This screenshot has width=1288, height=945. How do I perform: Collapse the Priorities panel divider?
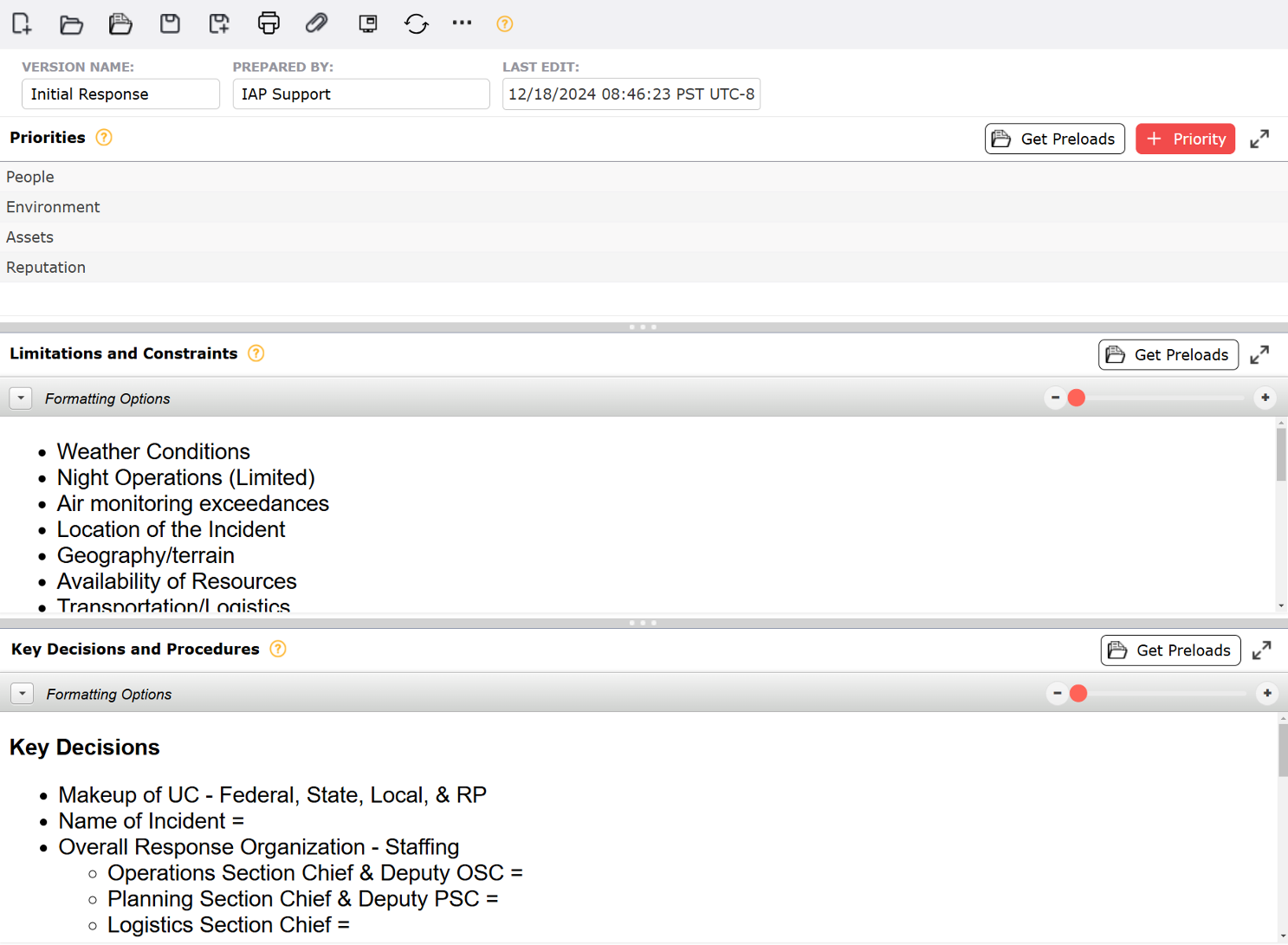pos(643,327)
